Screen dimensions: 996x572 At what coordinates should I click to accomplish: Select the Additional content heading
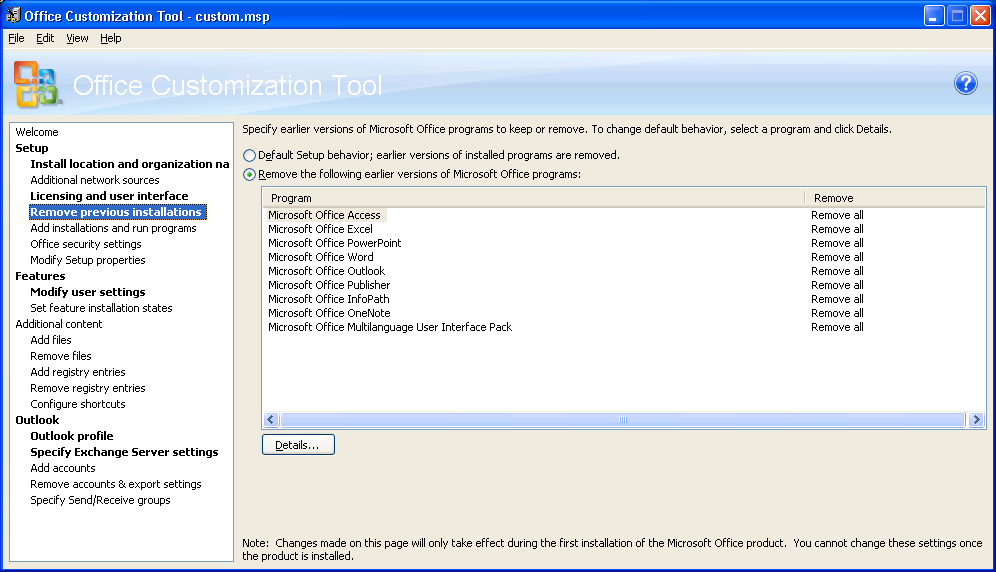coord(58,324)
